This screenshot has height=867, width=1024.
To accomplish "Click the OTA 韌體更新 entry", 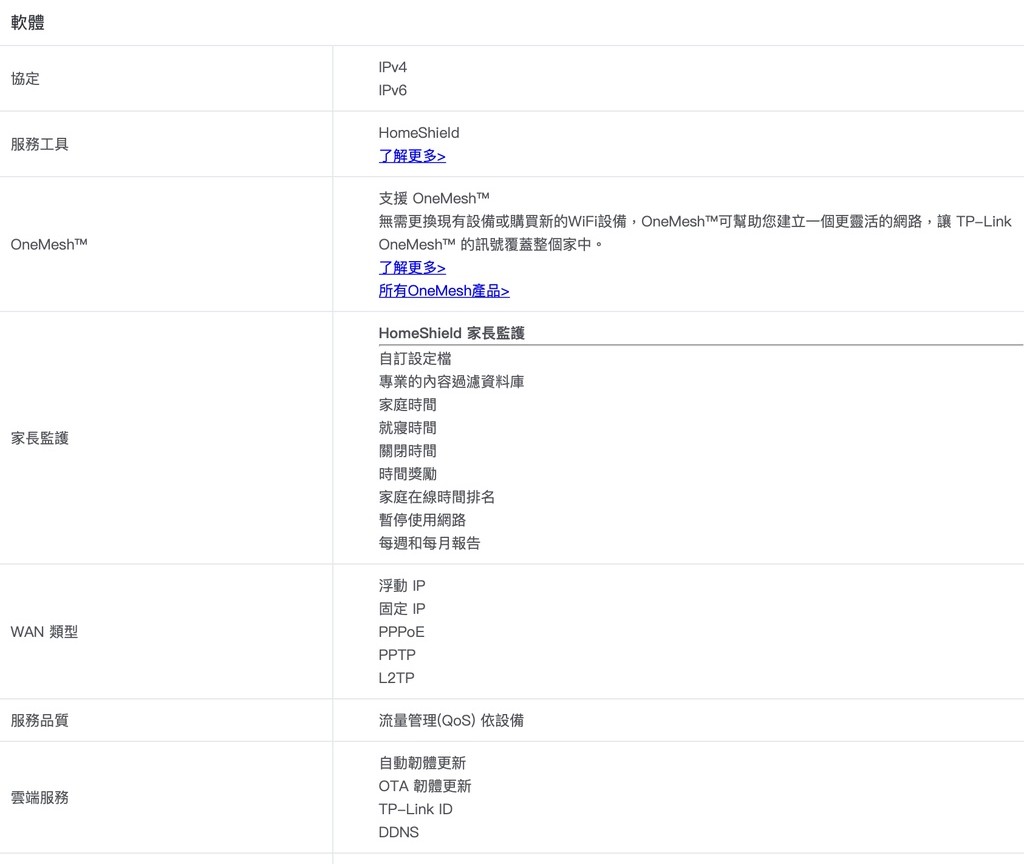I will tap(424, 786).
